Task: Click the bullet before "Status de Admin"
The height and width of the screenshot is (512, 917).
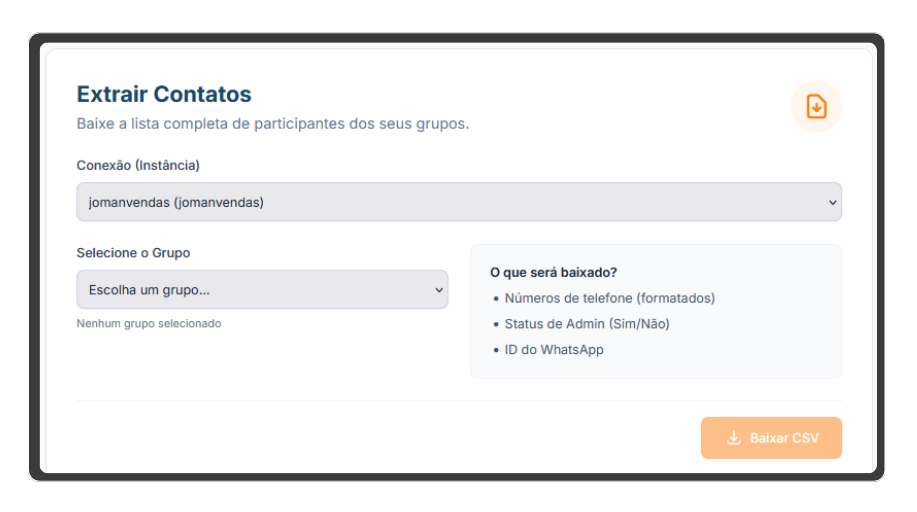Action: coord(496,324)
